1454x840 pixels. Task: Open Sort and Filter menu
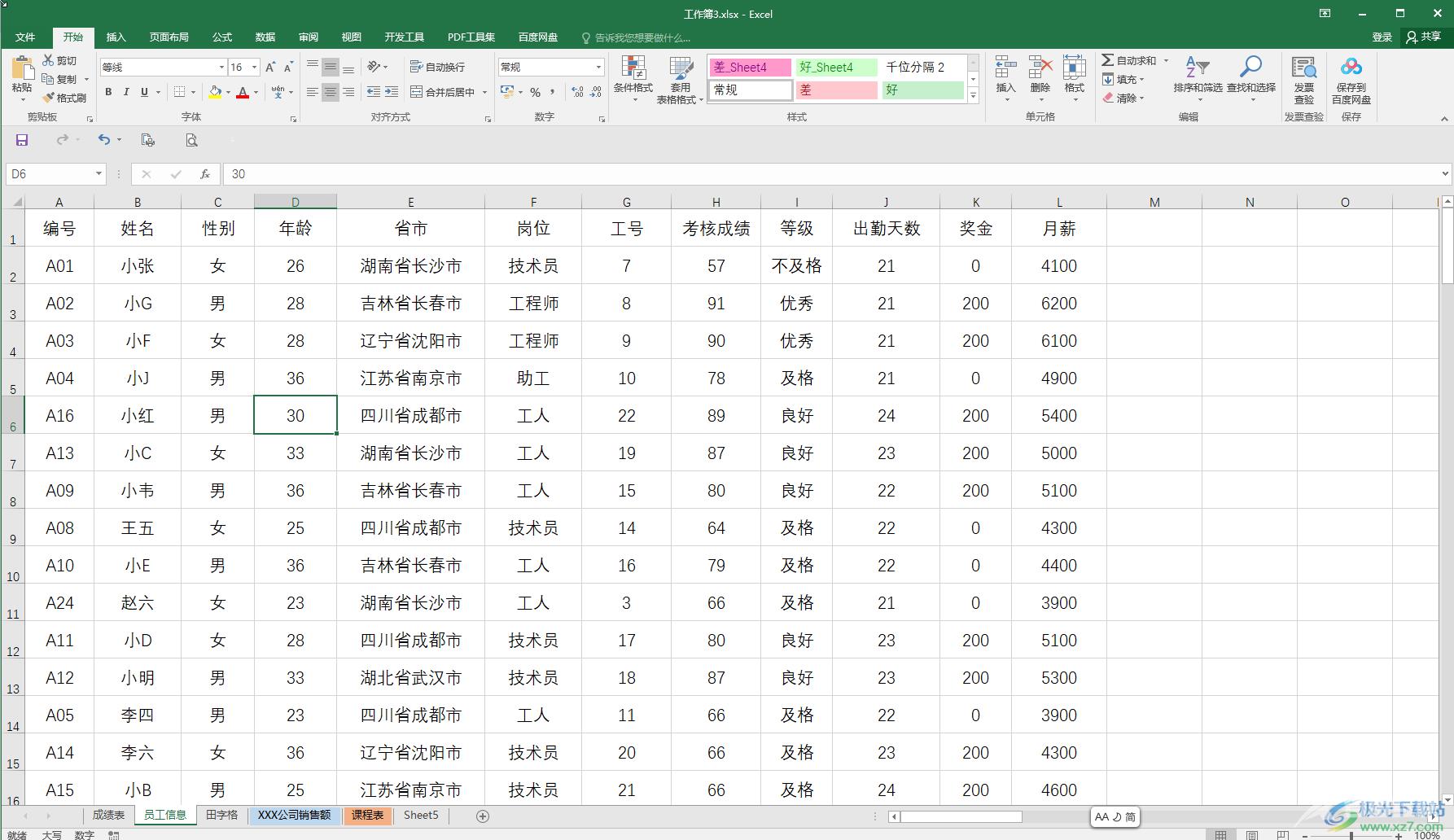(x=1198, y=78)
